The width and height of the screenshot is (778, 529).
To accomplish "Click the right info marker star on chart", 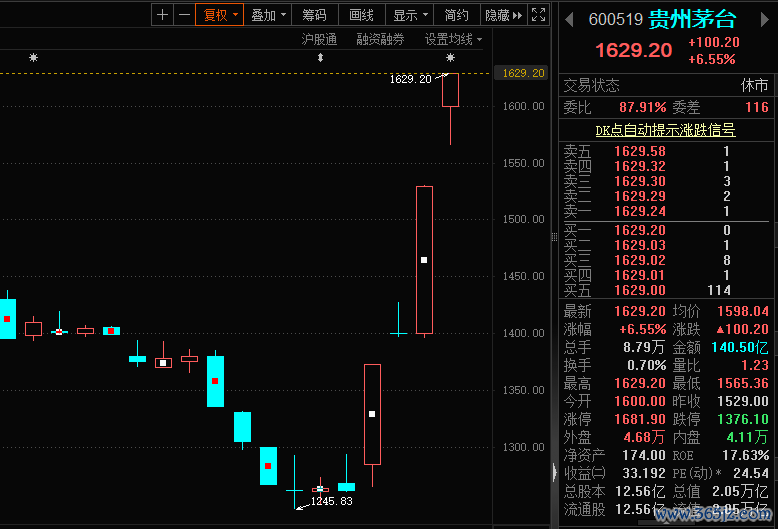I will coord(450,58).
